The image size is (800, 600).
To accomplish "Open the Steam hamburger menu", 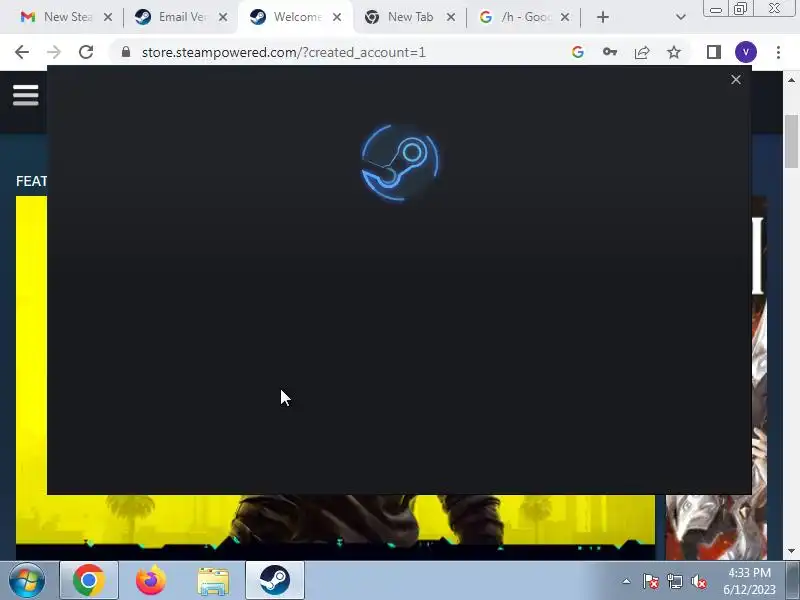I will 26,95.
